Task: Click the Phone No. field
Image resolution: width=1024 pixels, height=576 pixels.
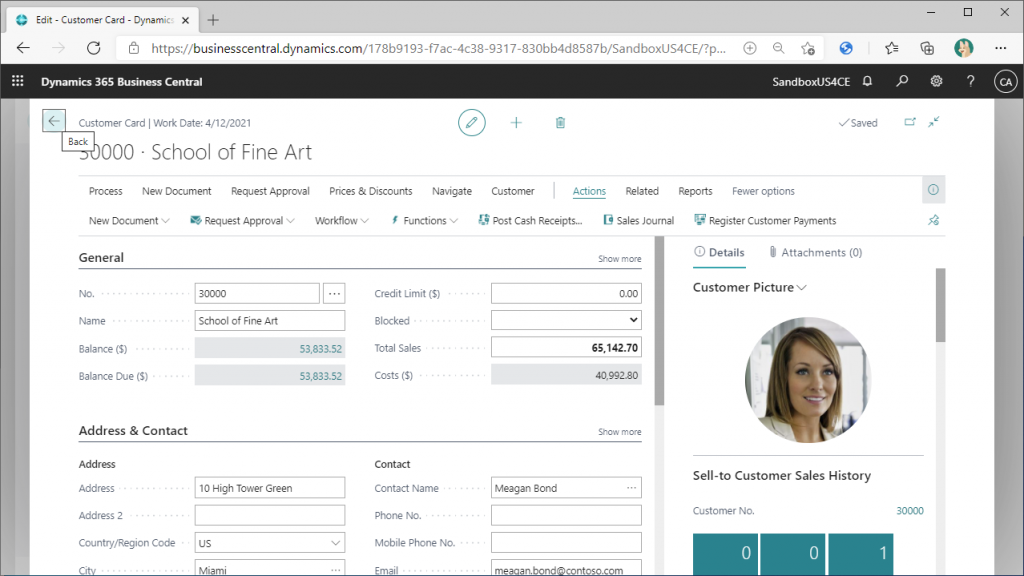Action: pyautogui.click(x=566, y=515)
